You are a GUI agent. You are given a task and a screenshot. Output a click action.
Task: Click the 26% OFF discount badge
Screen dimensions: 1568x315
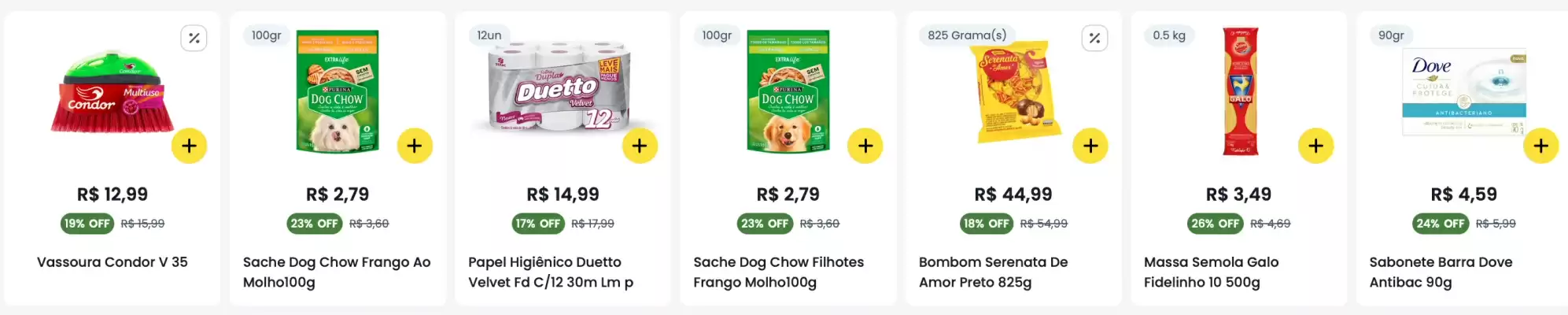click(x=1215, y=224)
